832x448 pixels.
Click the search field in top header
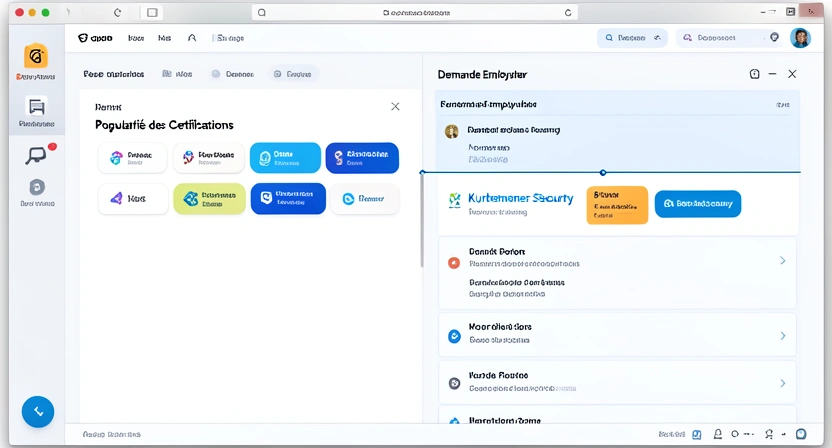632,38
